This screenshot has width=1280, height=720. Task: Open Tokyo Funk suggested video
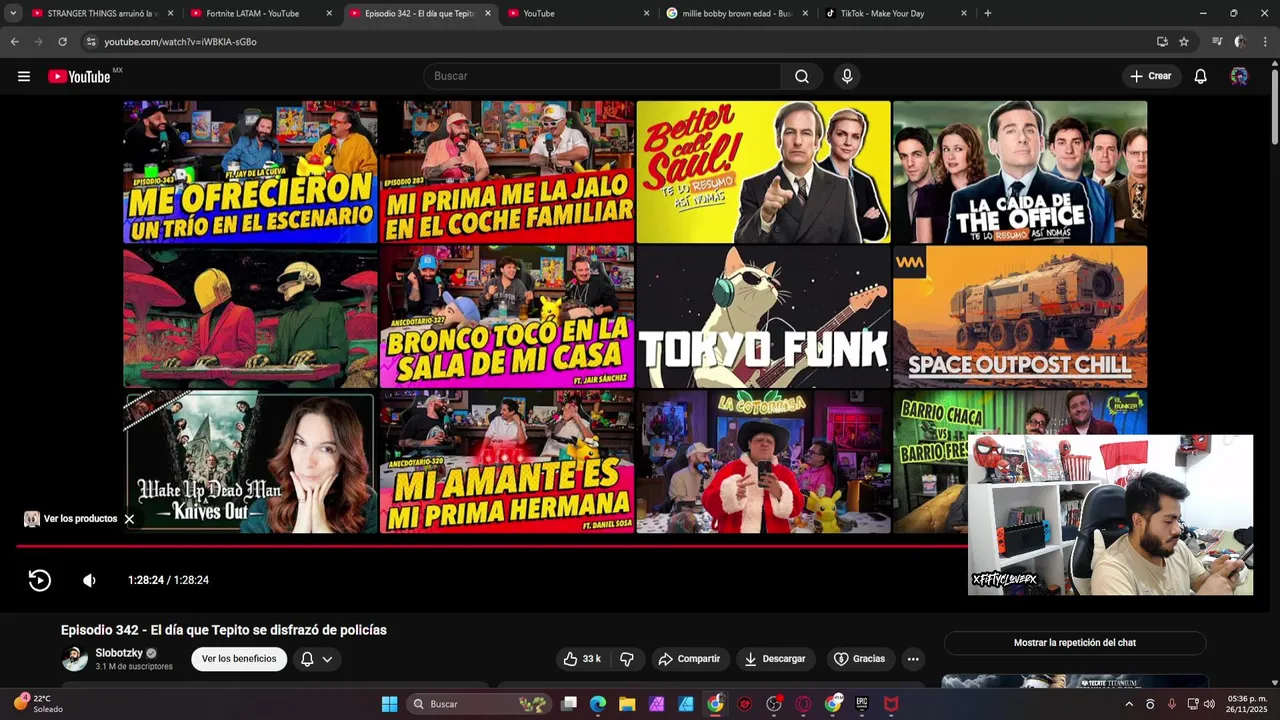[x=763, y=317]
